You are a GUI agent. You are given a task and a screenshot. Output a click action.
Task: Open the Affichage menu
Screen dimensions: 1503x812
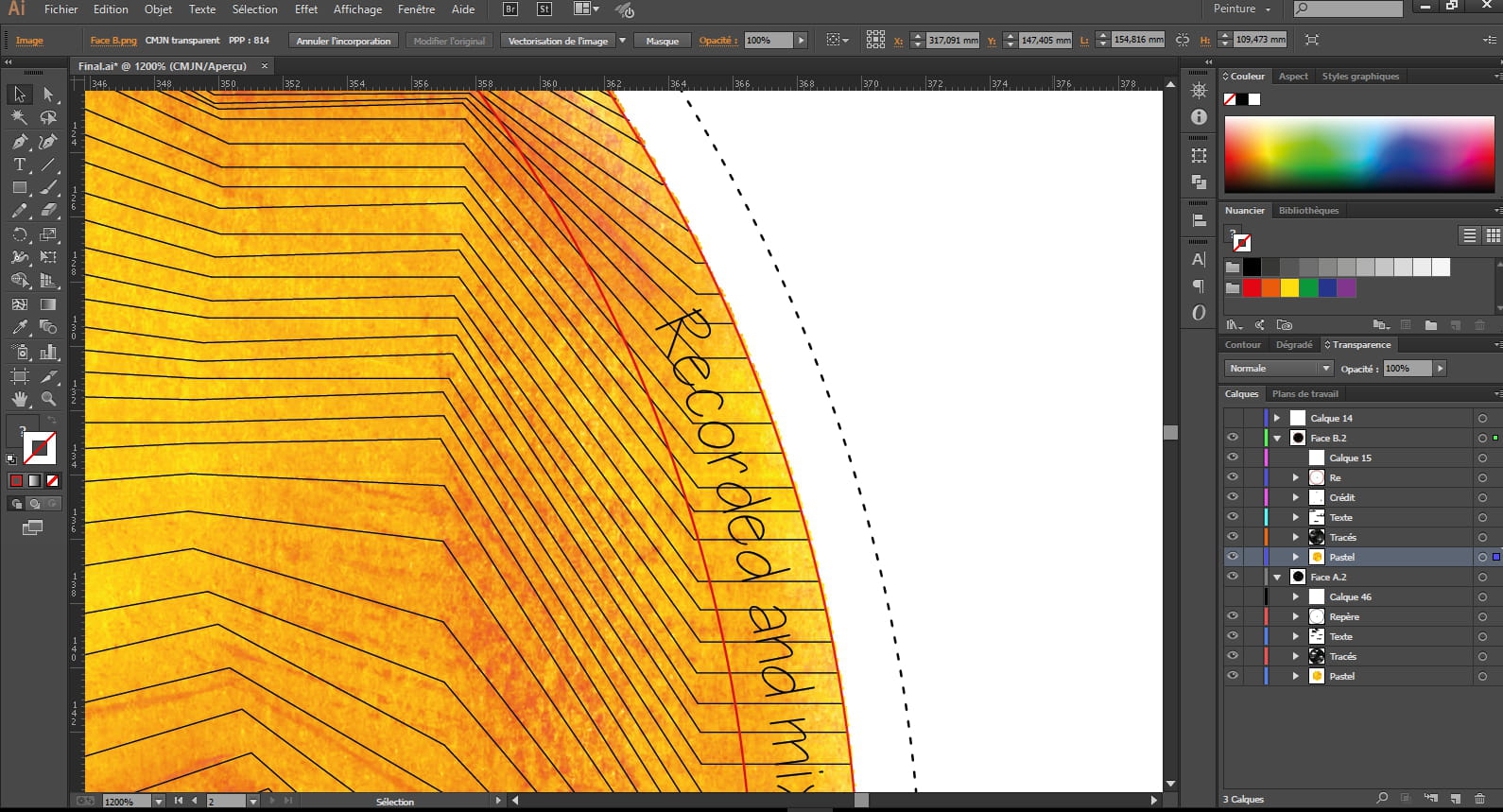point(357,9)
